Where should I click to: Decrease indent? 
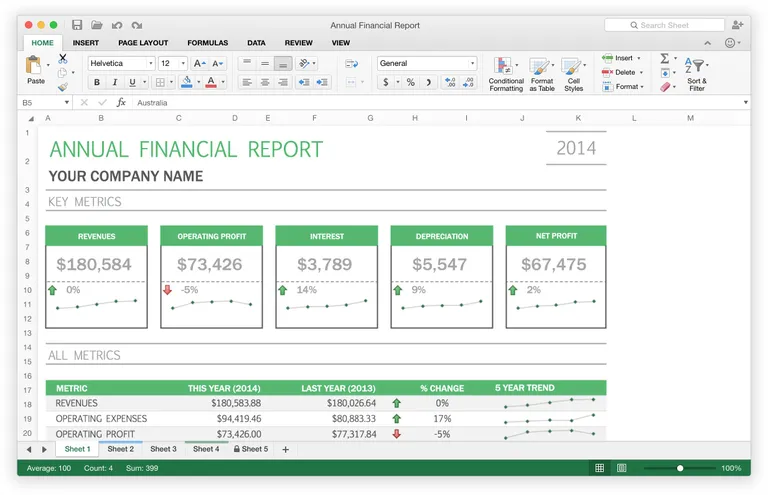(304, 82)
